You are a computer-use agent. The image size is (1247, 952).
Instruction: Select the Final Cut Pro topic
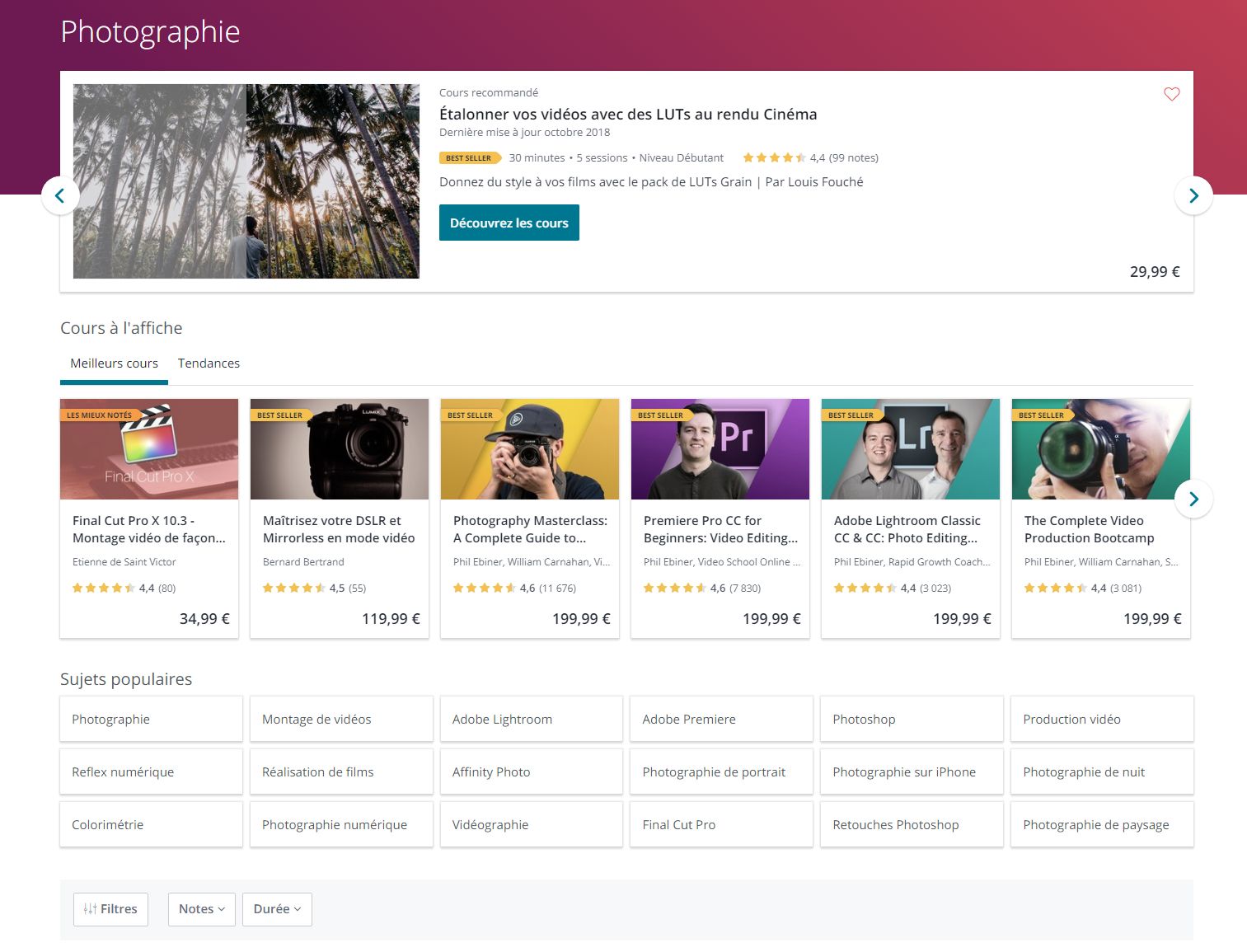[721, 824]
